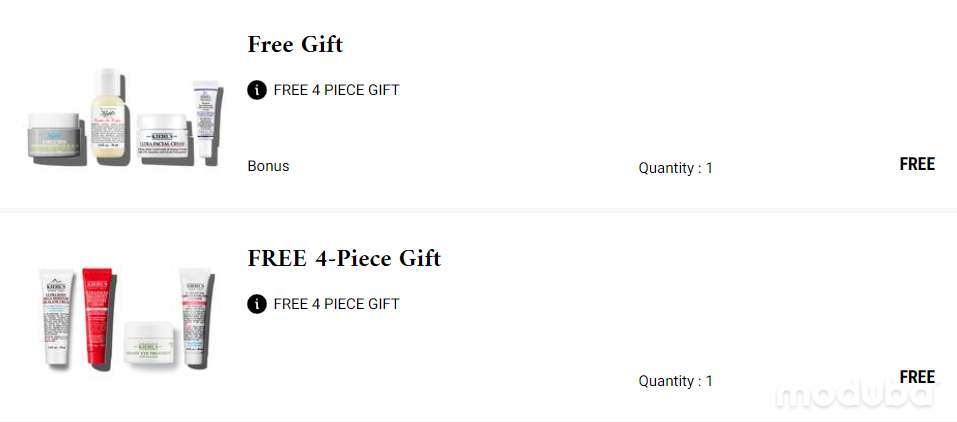Select the gray jar in first gift image
Image resolution: width=957 pixels, height=422 pixels.
[54, 136]
